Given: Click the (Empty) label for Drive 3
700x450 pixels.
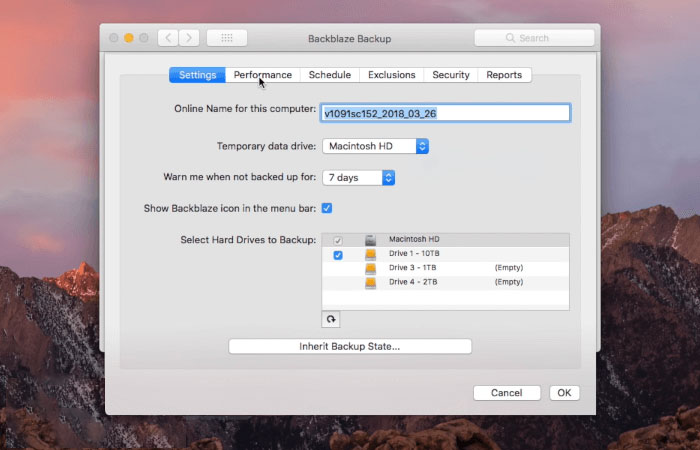Looking at the screenshot, I should tap(509, 268).
